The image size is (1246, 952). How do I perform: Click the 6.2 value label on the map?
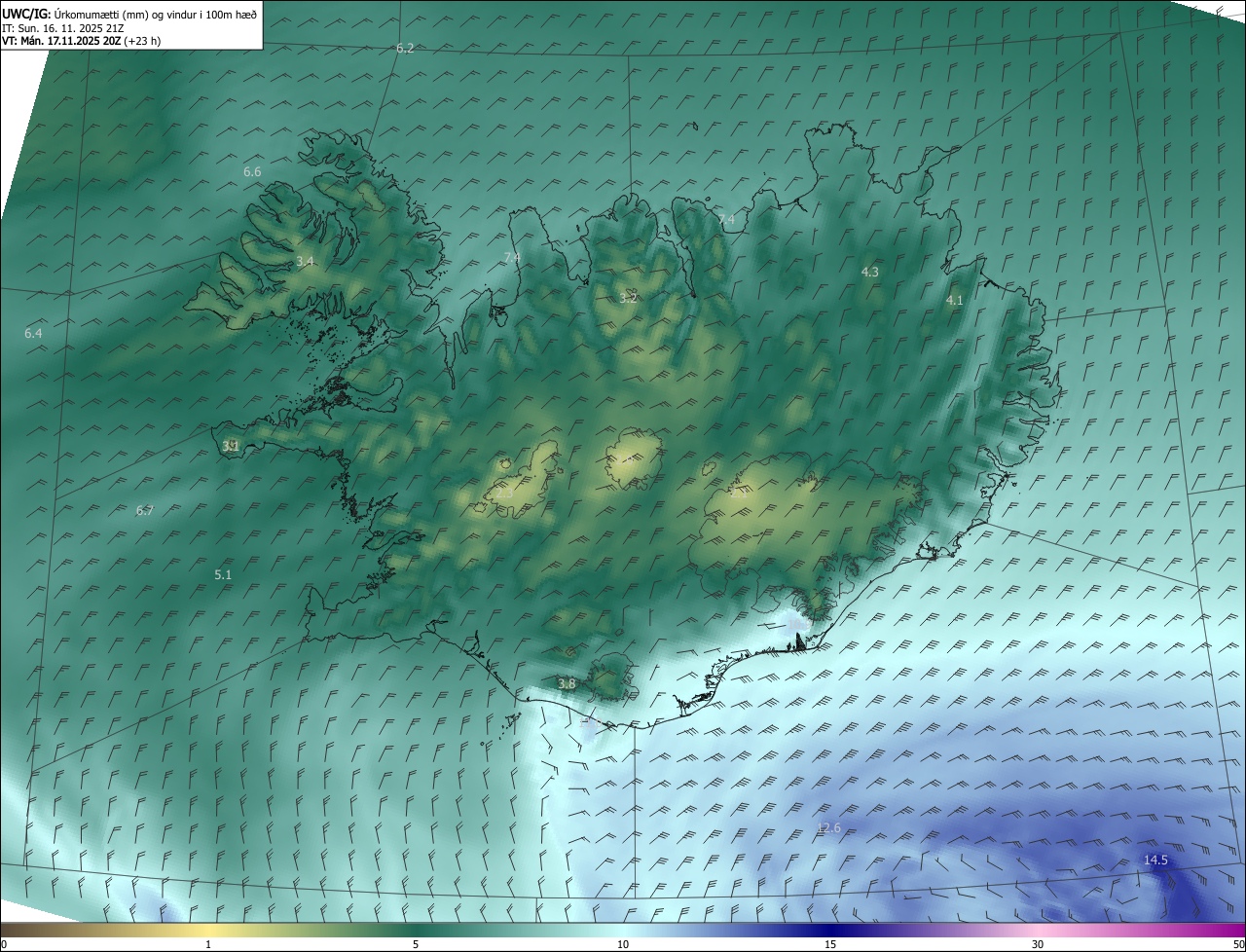tap(405, 48)
